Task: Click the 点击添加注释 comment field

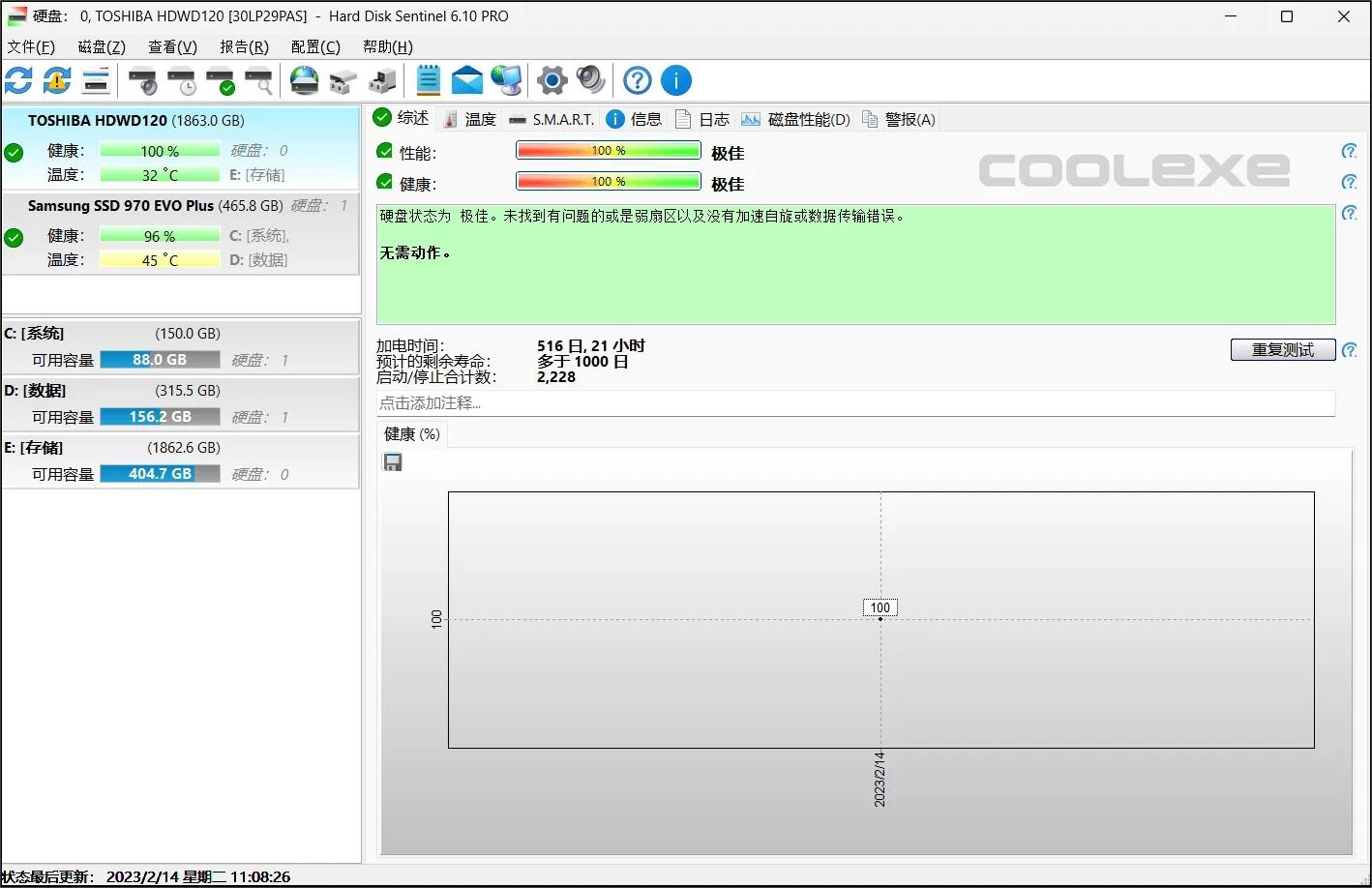Action: coord(855,403)
